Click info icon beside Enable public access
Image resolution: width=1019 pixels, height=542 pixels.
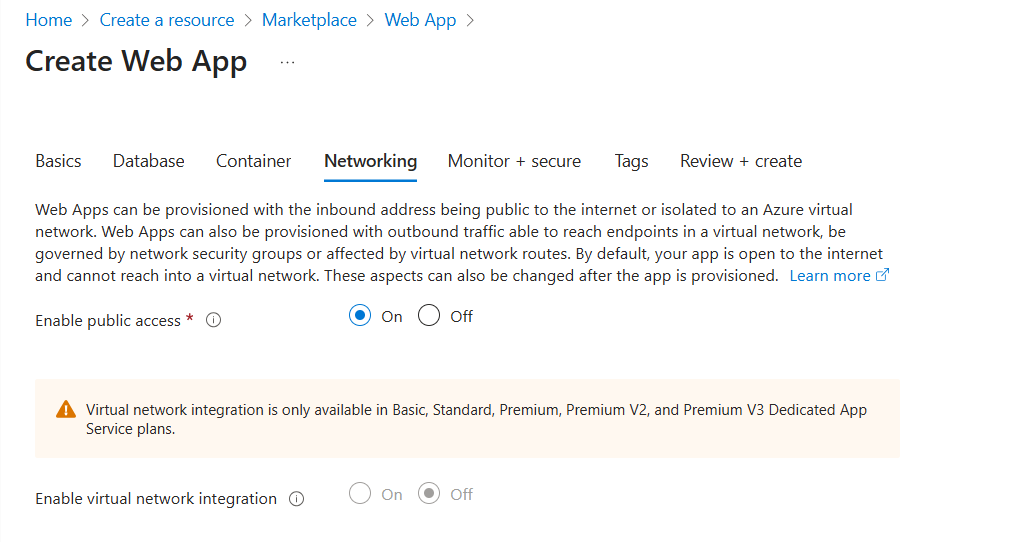(x=213, y=321)
